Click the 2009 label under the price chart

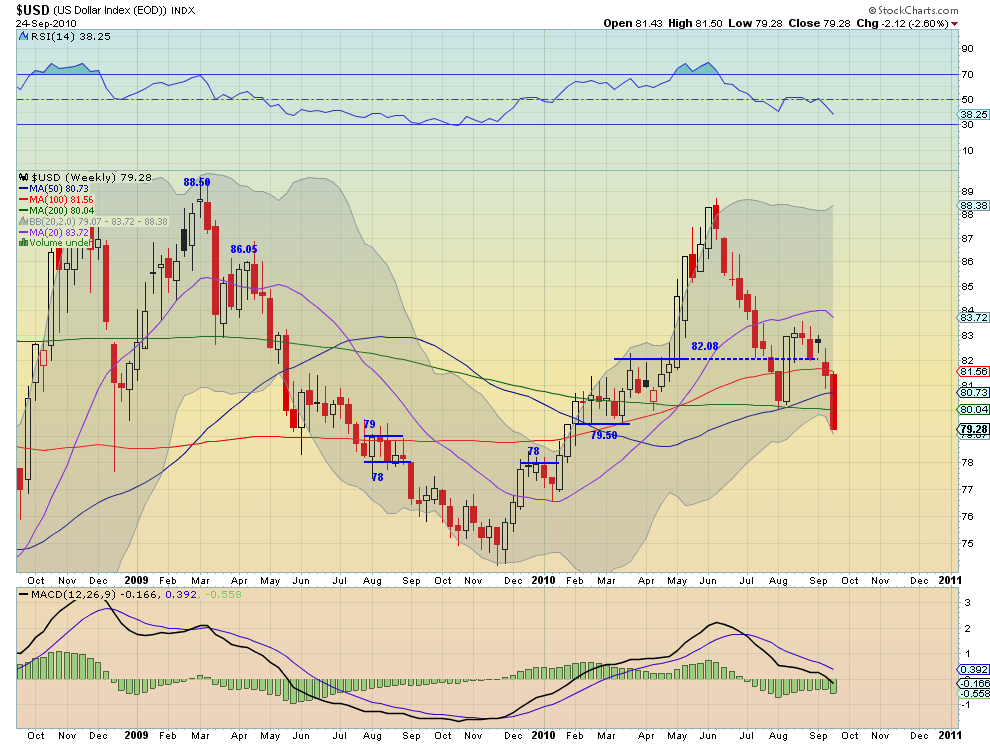136,580
